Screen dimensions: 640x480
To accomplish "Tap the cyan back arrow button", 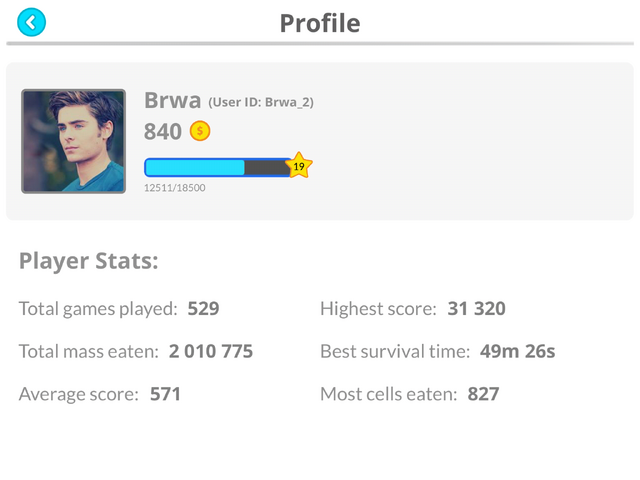I will [x=31, y=22].
